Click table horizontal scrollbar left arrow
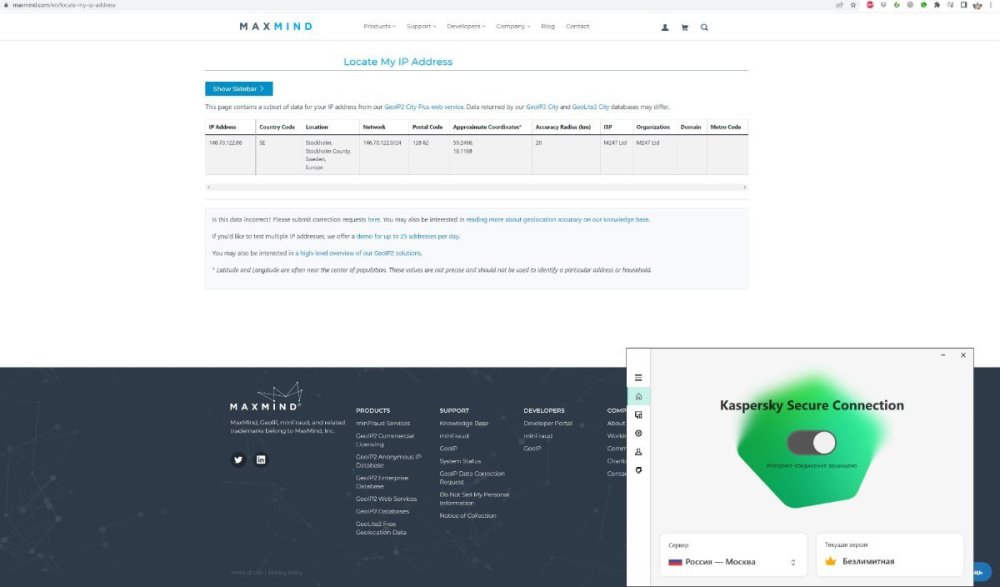Screen dimensions: 1000x587 click(x=209, y=187)
